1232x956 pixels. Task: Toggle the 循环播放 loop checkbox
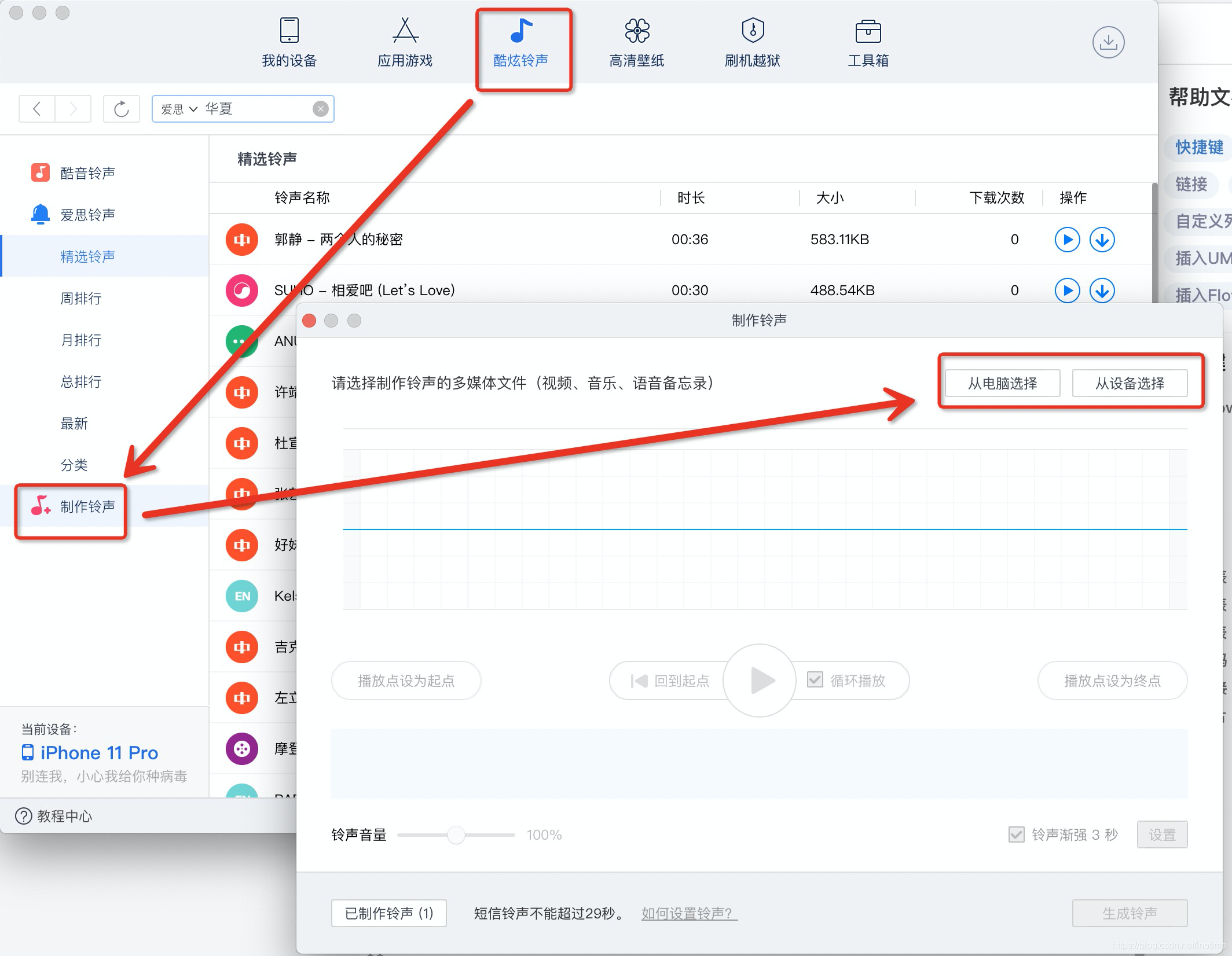coord(815,680)
